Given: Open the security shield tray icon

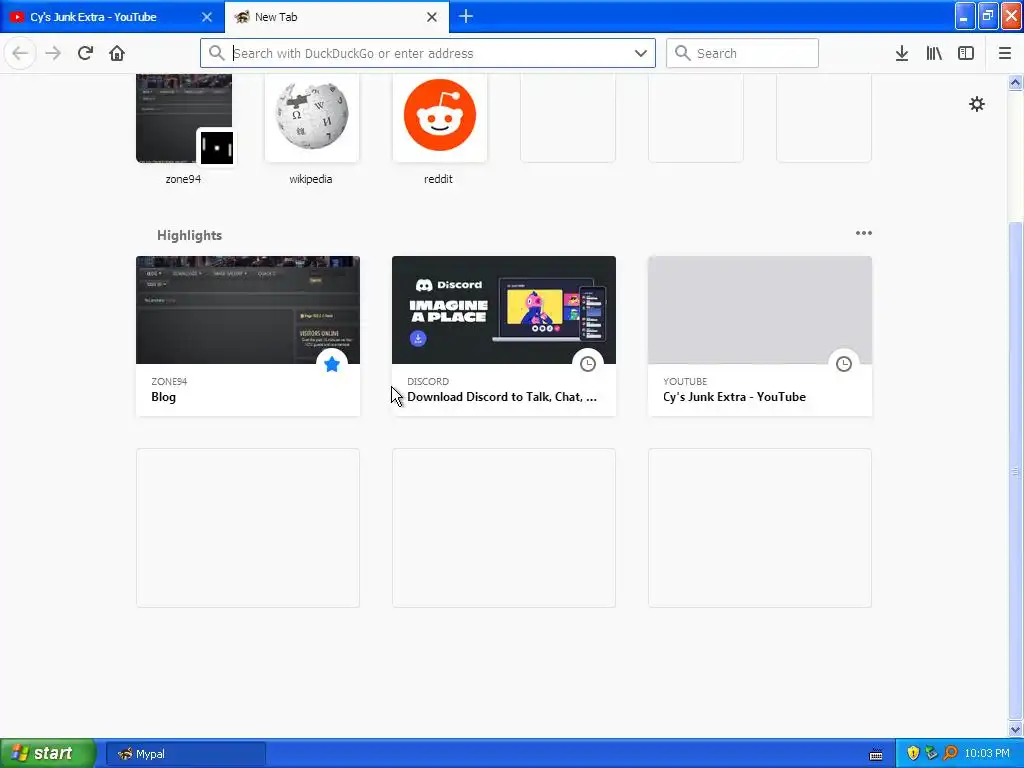Looking at the screenshot, I should [x=913, y=753].
